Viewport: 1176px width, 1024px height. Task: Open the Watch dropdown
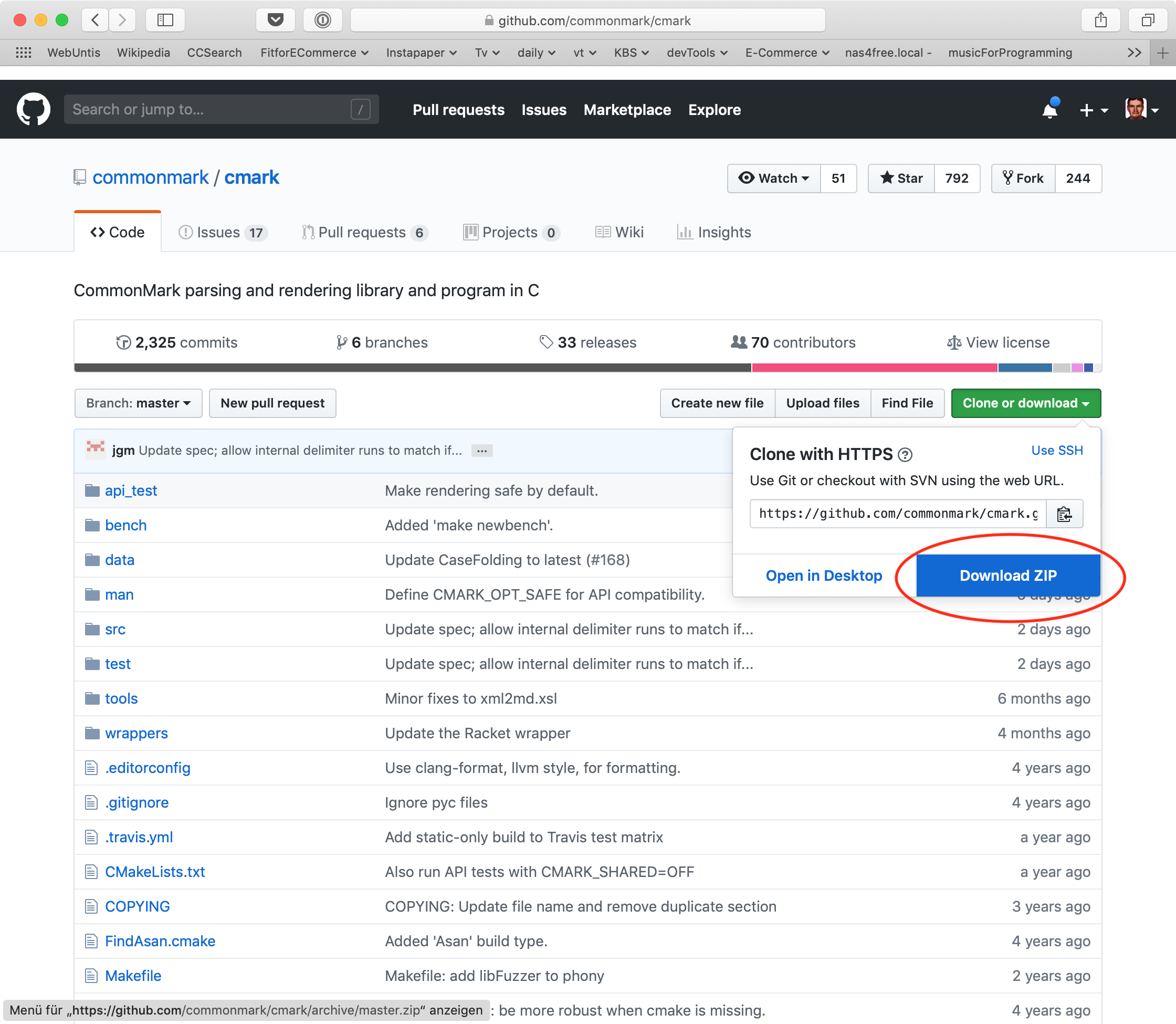(x=774, y=179)
